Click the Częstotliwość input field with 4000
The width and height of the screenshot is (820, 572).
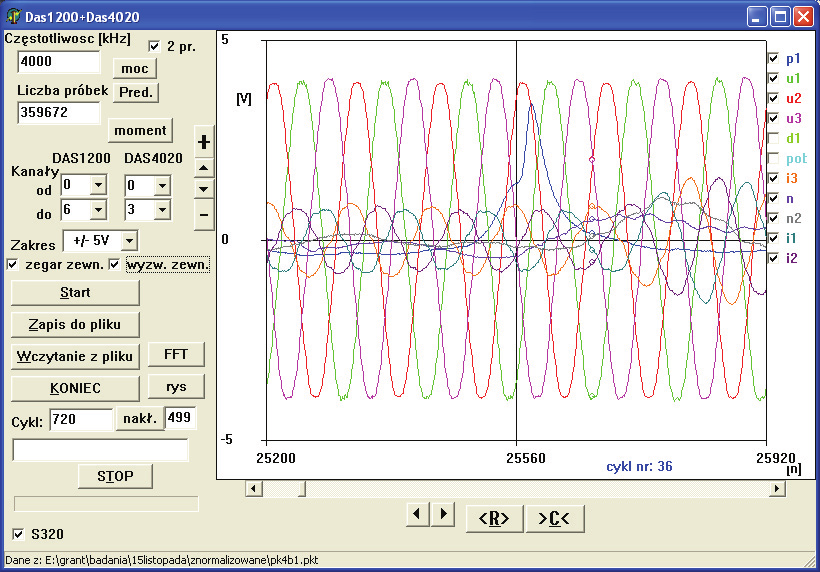tap(59, 62)
